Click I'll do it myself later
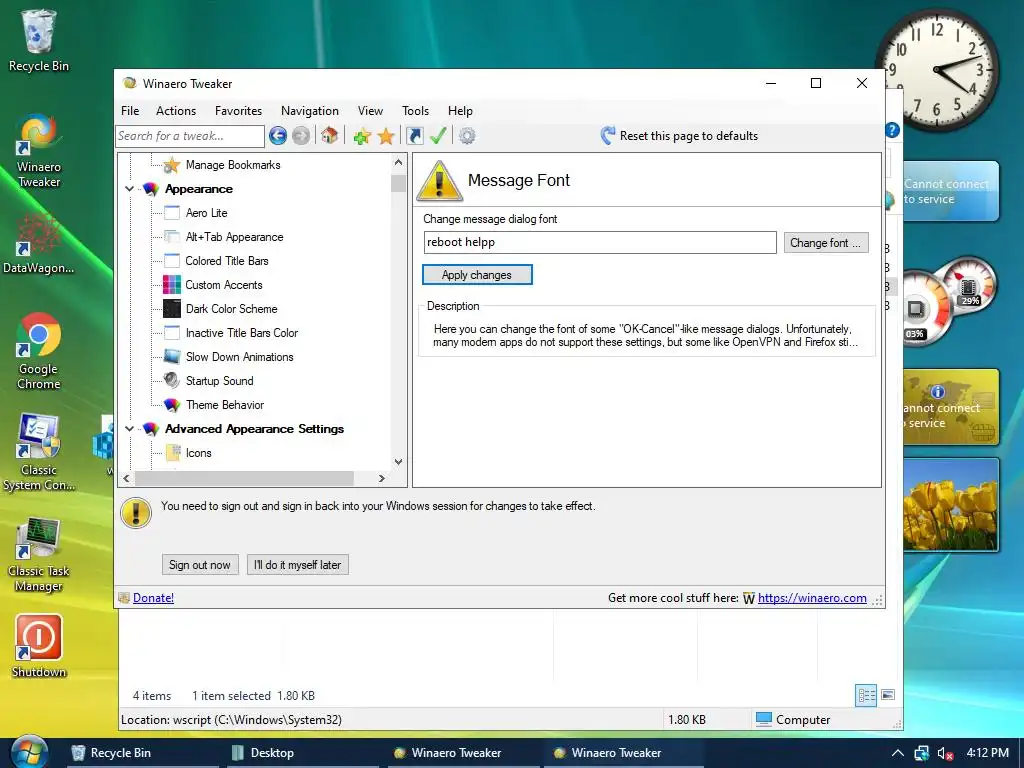 pyautogui.click(x=298, y=565)
